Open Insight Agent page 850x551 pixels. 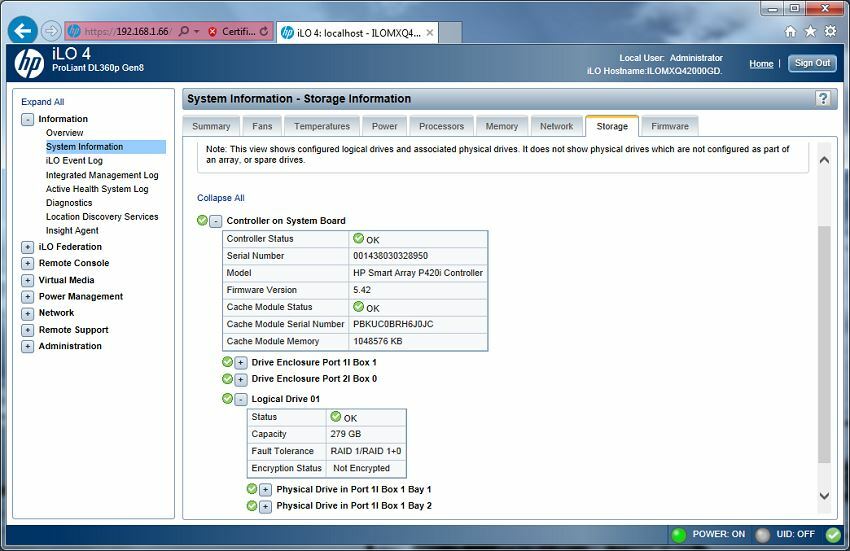tap(72, 230)
